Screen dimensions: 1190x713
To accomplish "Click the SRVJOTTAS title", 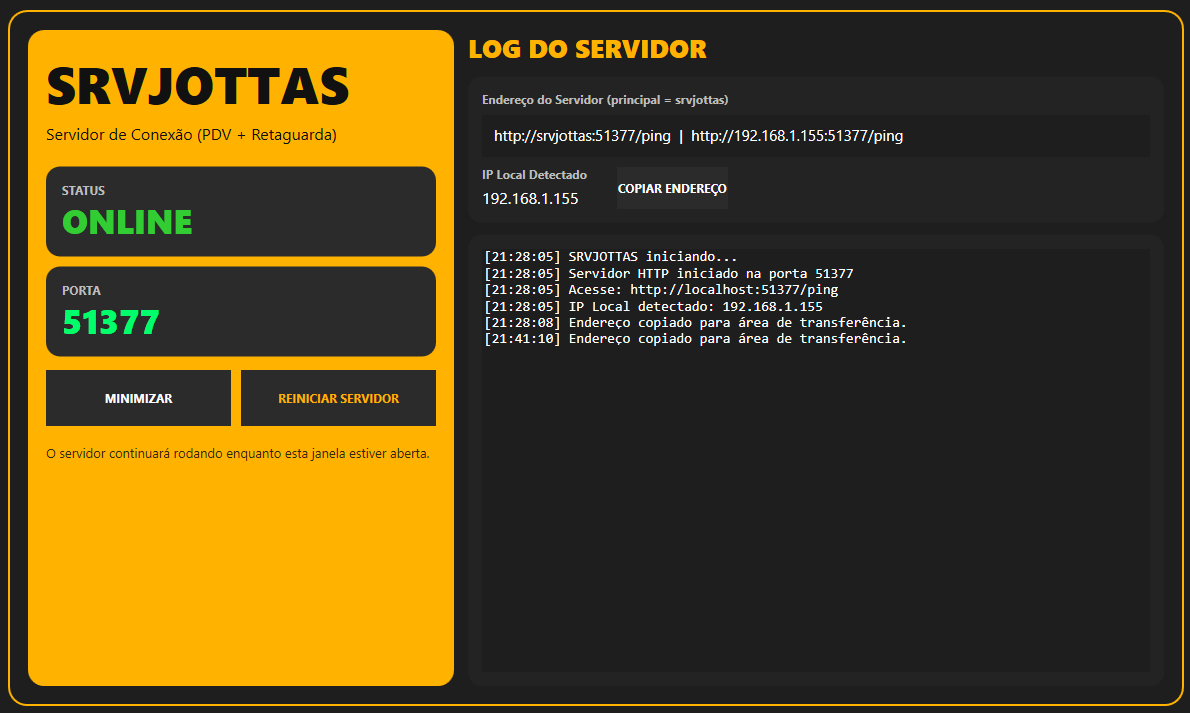I will [x=197, y=88].
